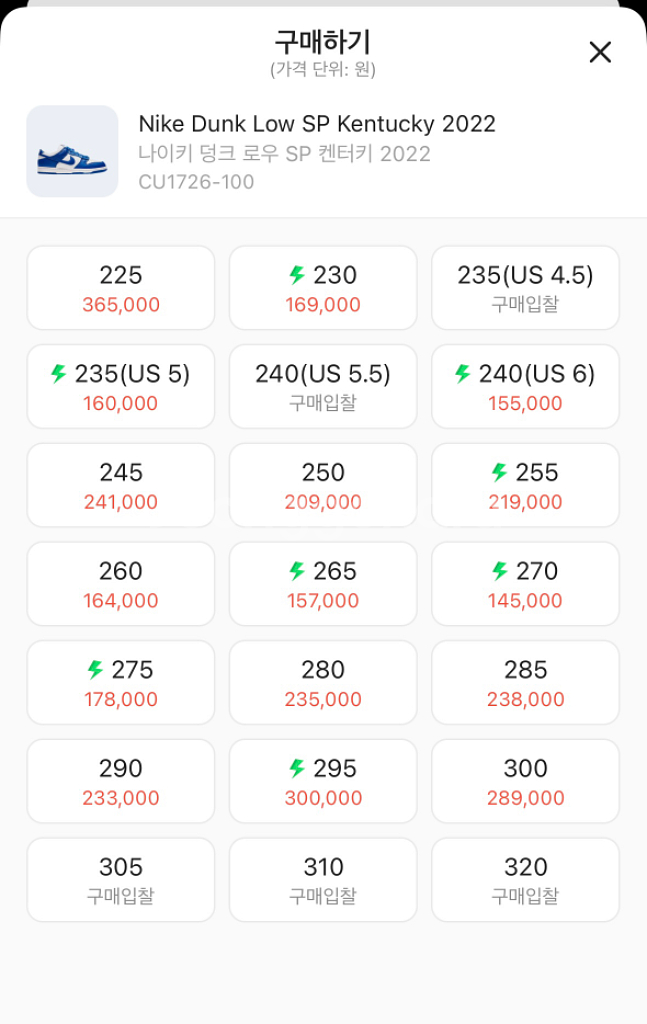The width and height of the screenshot is (647, 1024).
Task: Click the lightning icon beside 235(US 5)
Action: tap(59, 374)
